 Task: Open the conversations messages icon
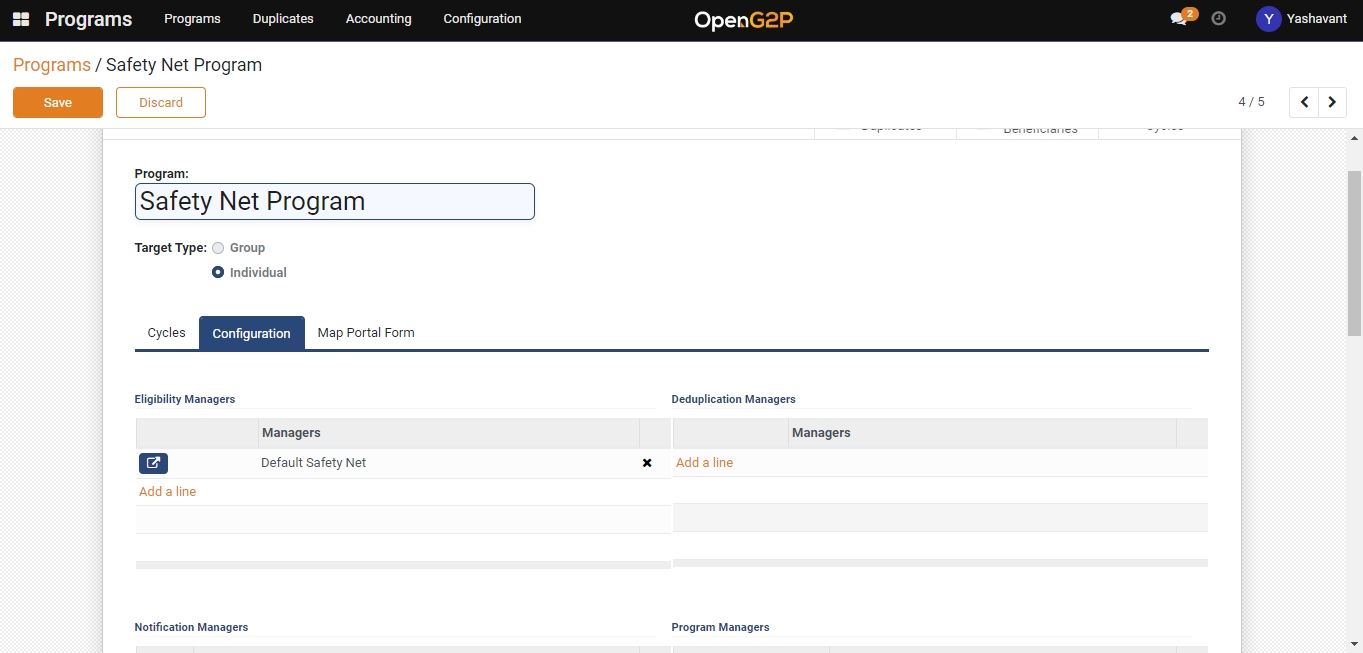[1179, 19]
